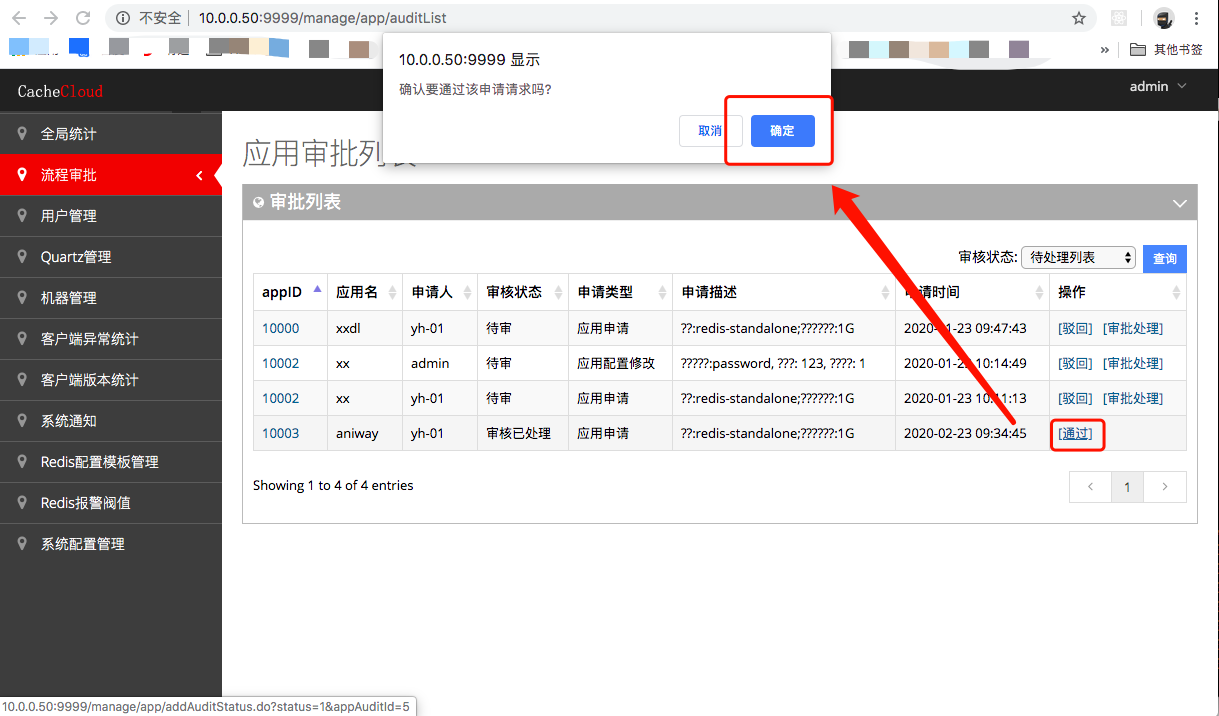Open 系统配置管理 menu item
Image resolution: width=1219 pixels, height=716 pixels.
click(x=111, y=543)
